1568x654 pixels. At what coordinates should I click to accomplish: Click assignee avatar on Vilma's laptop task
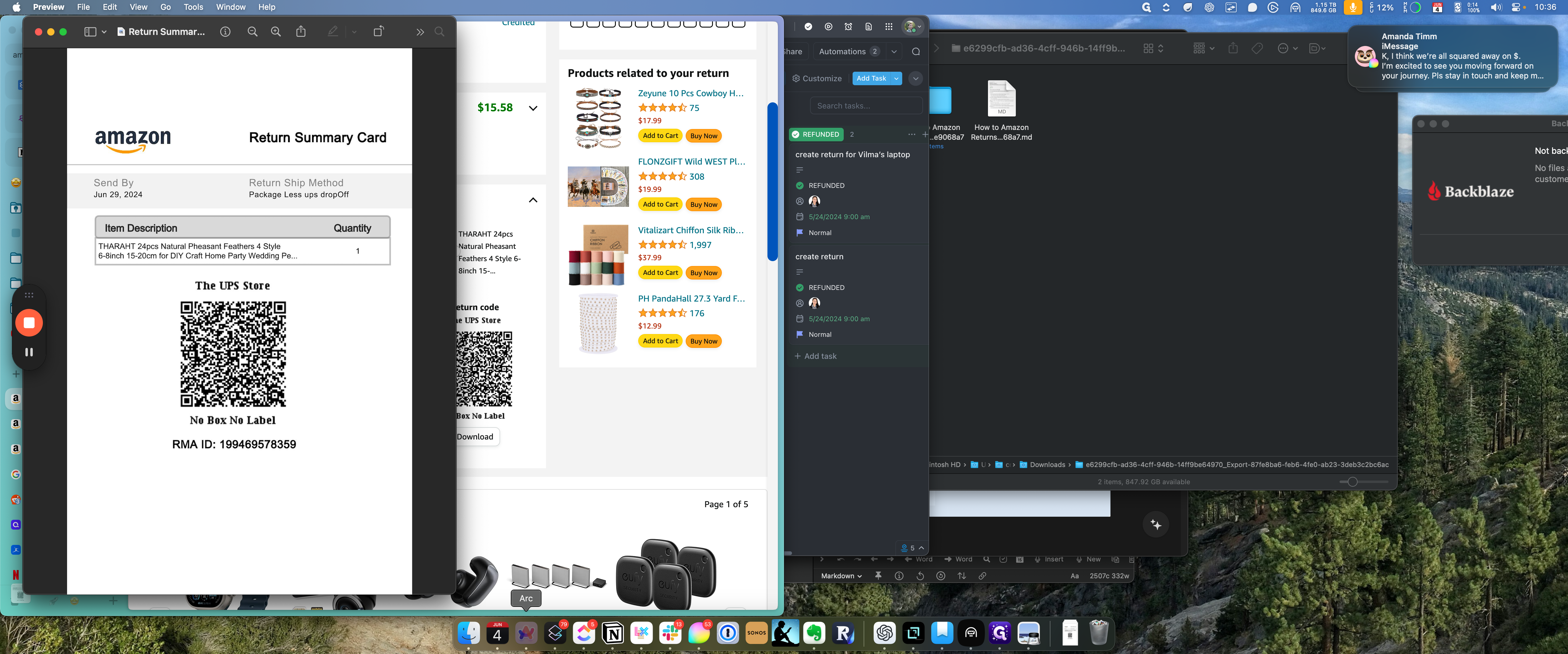pos(814,201)
